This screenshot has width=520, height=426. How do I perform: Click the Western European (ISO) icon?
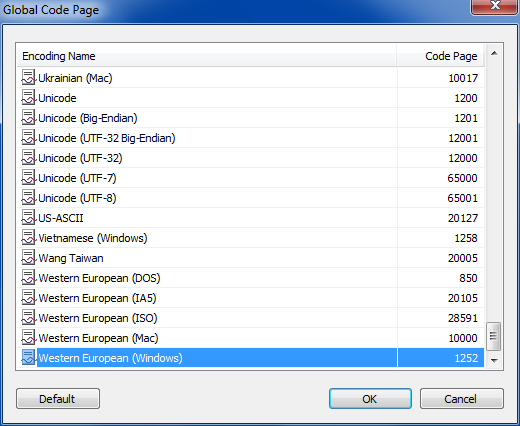point(29,318)
